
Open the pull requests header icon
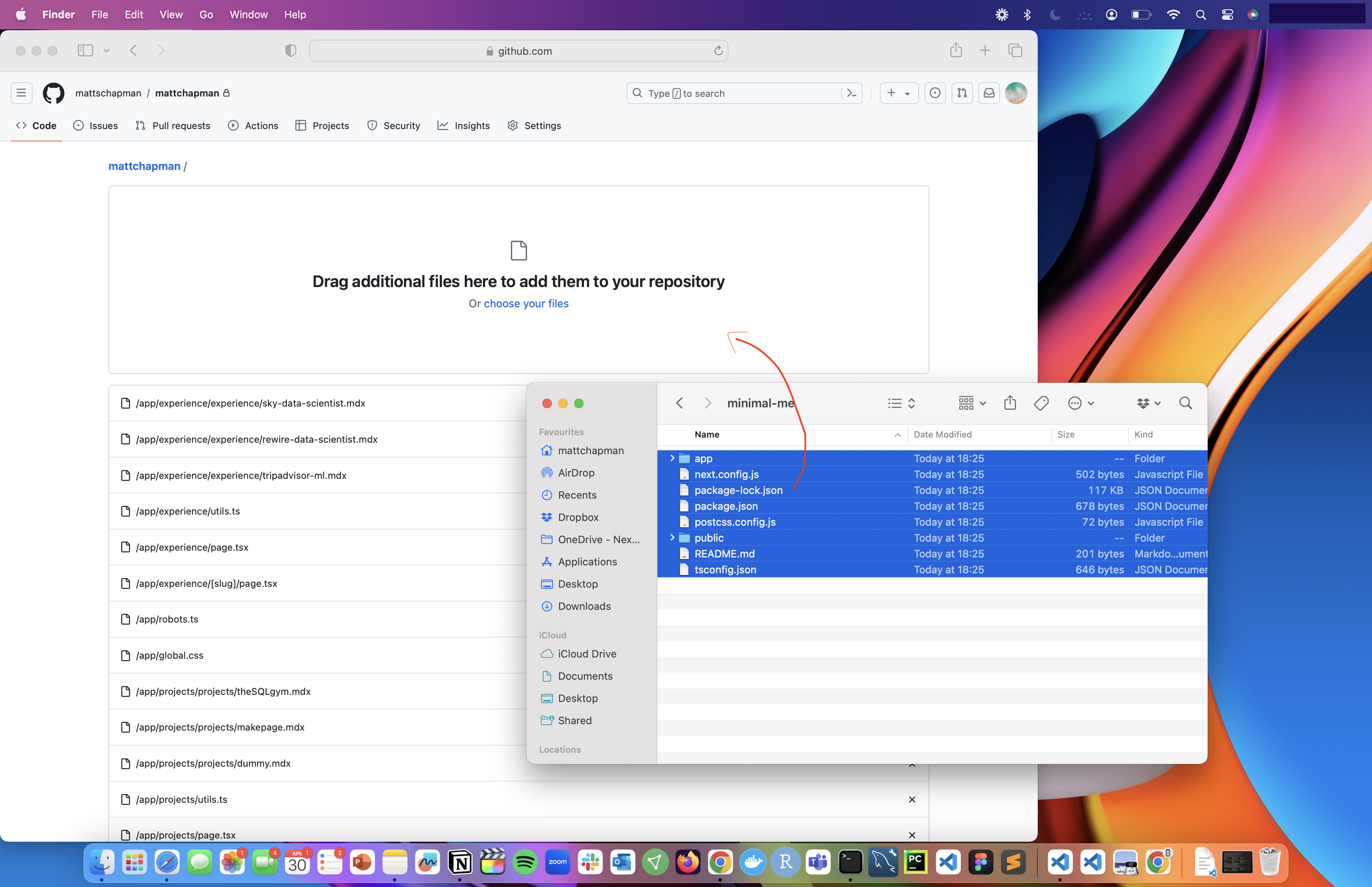tap(962, 93)
